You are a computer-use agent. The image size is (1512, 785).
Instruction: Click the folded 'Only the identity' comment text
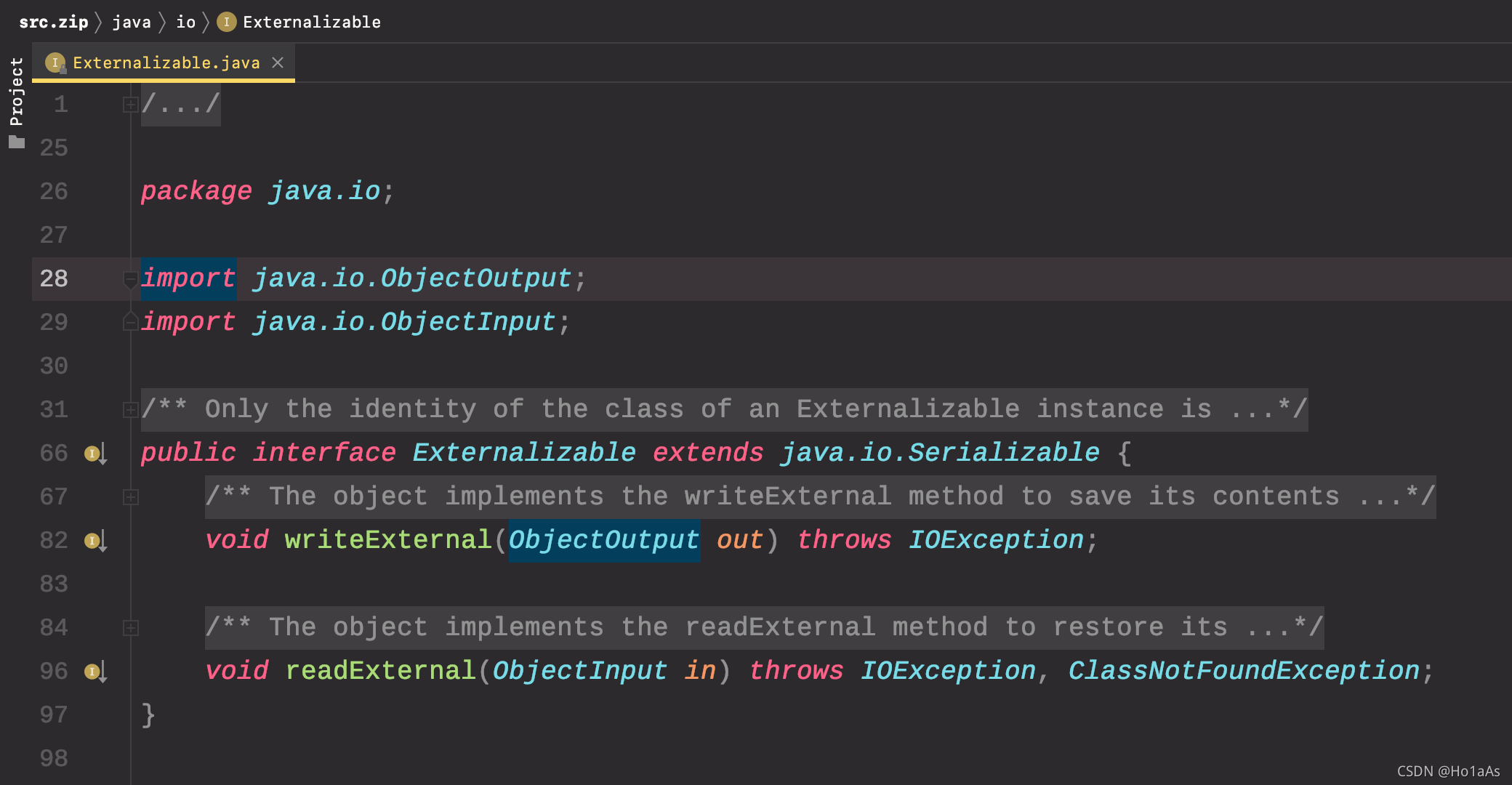tap(724, 410)
